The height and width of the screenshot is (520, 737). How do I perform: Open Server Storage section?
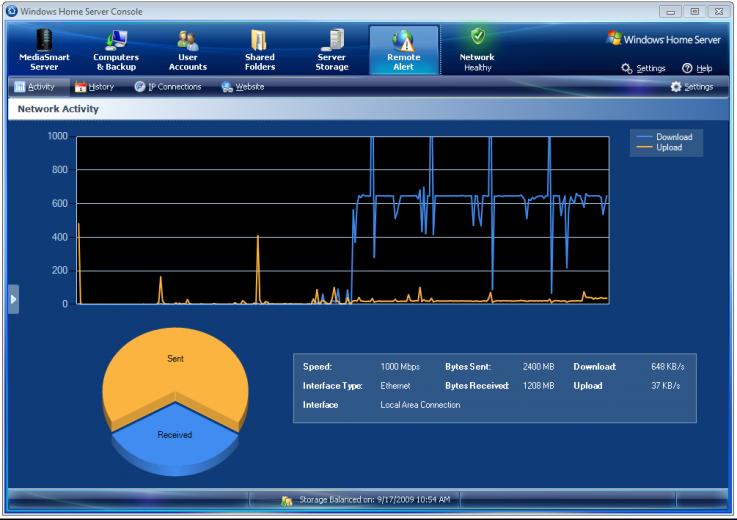coord(332,50)
